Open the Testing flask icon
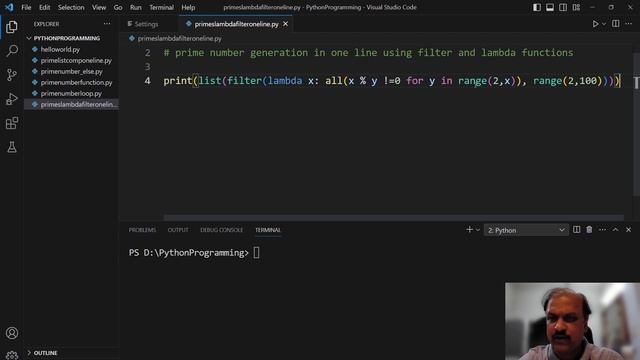This screenshot has height=360, width=640. click(x=12, y=147)
